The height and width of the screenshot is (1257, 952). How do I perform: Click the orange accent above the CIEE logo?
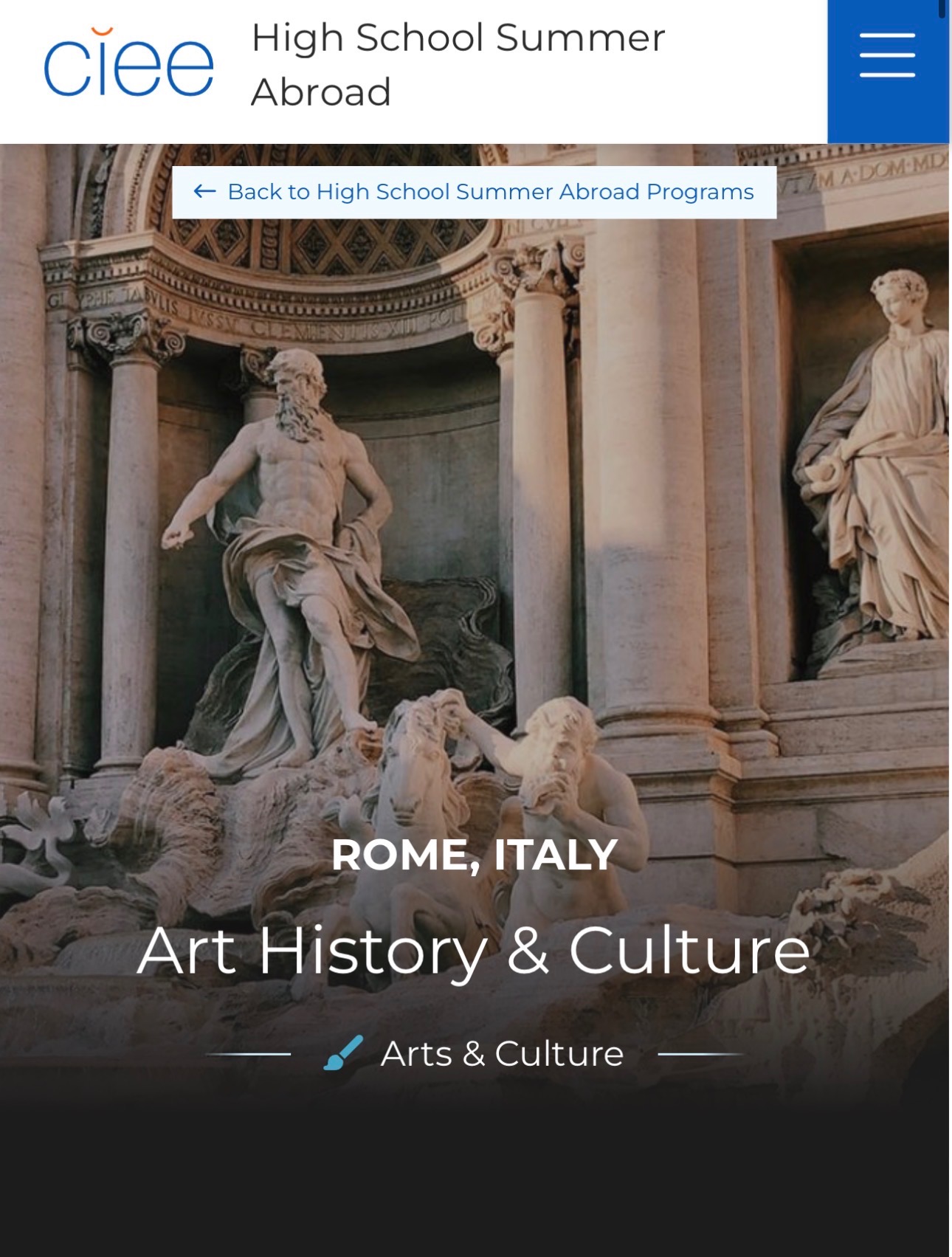[x=102, y=32]
